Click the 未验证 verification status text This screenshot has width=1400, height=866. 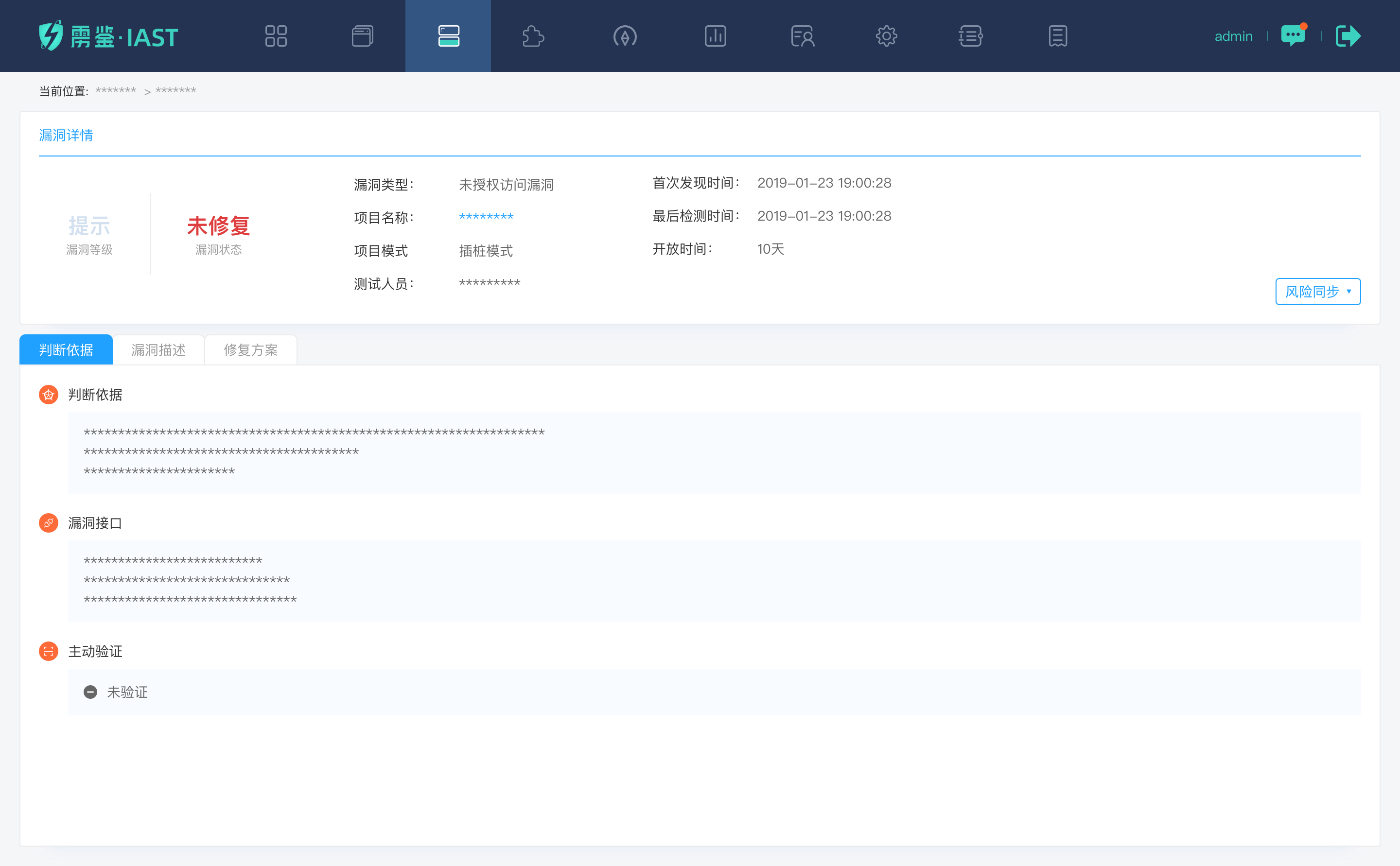coord(127,692)
